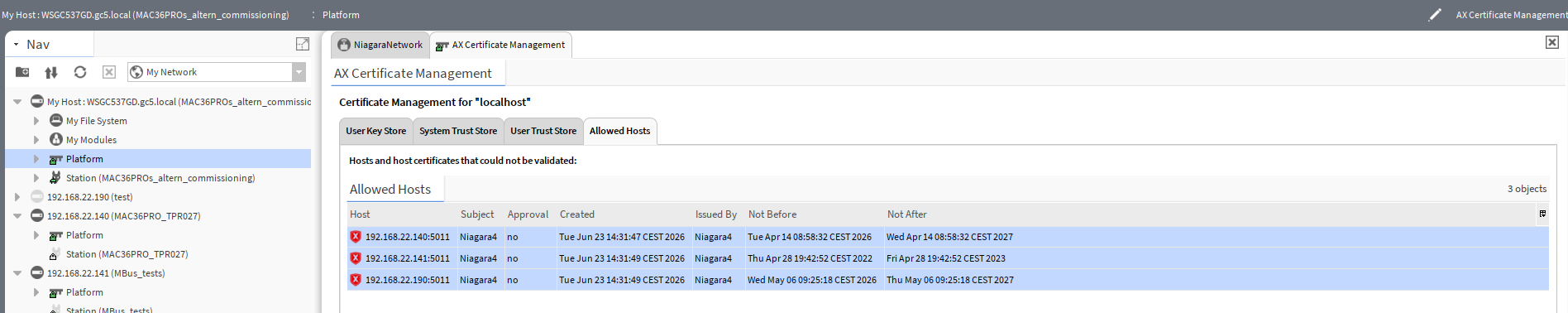Select host row 192.168.22.140:5011
1568x313 pixels.
click(948, 237)
